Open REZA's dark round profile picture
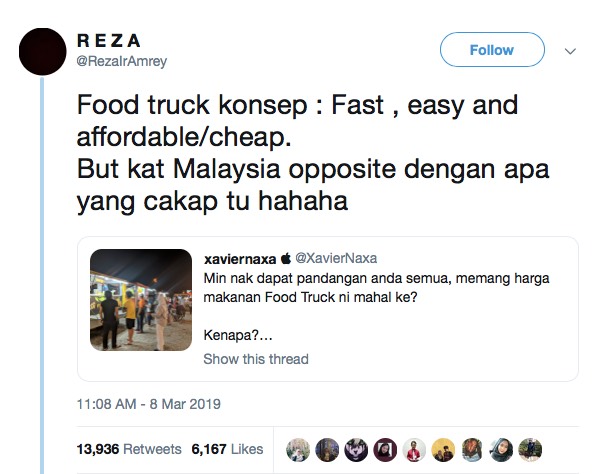Image resolution: width=595 pixels, height=474 pixels. coord(42,51)
